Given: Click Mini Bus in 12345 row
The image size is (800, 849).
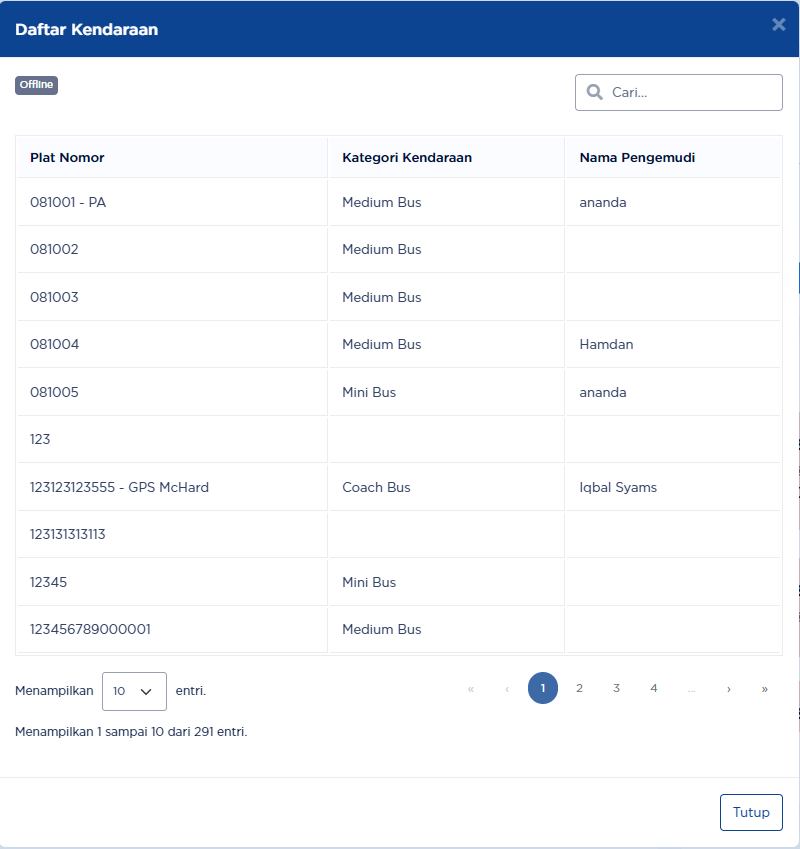Looking at the screenshot, I should click(369, 583).
